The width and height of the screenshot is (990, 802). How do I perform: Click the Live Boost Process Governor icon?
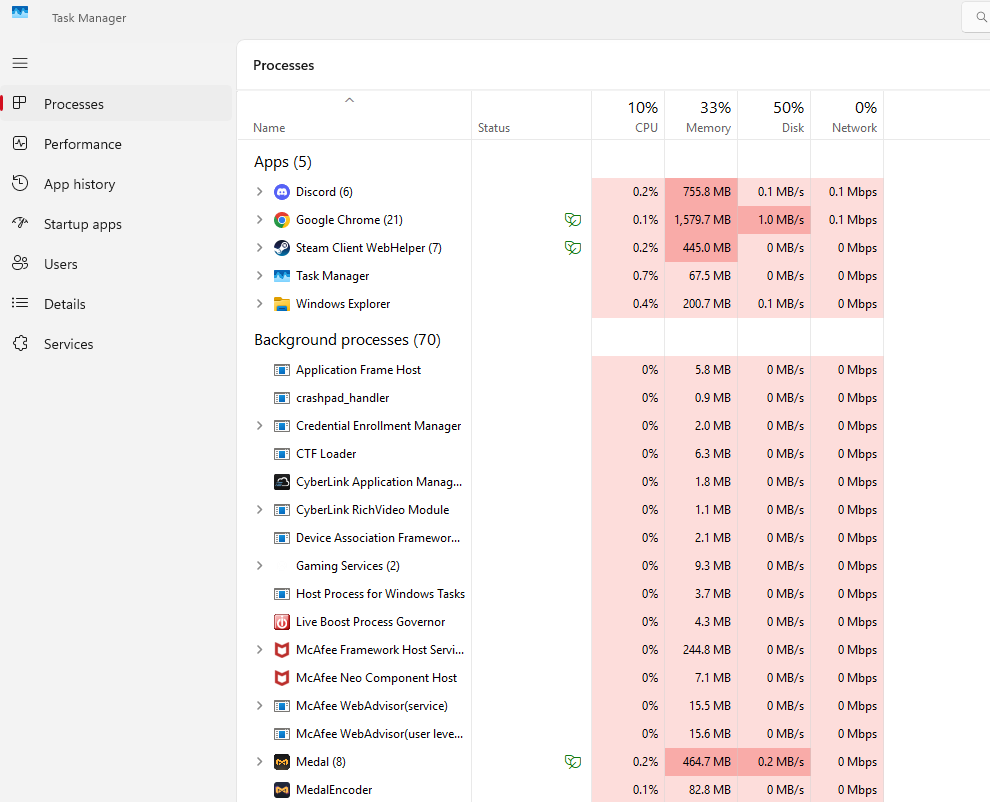pos(282,622)
